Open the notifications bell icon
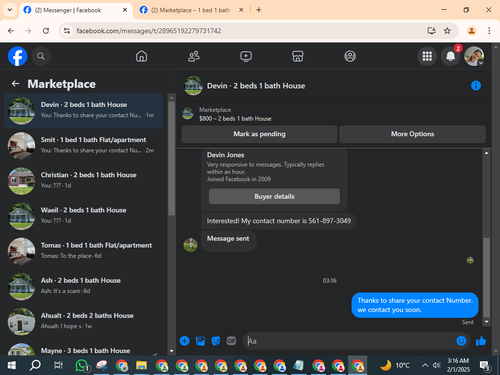Viewport: 500px width, 375px height. coord(451,56)
